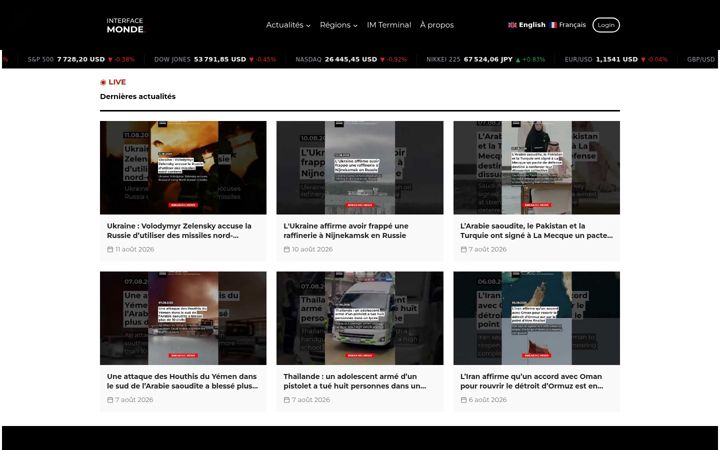Read headline about Houthis du Yémen attack
720x450 pixels.
pos(182,381)
